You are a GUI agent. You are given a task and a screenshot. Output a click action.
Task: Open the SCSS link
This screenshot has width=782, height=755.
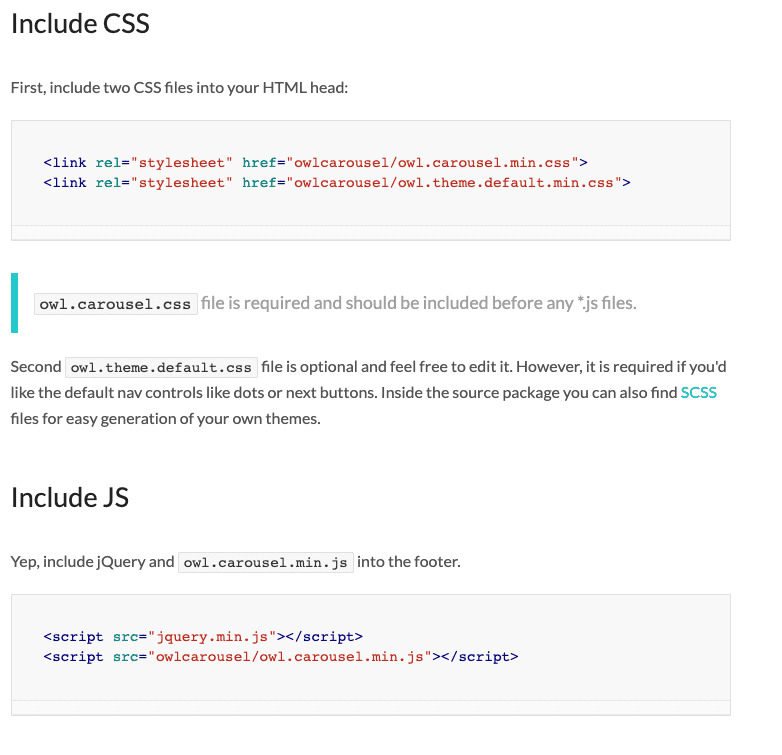tap(698, 392)
